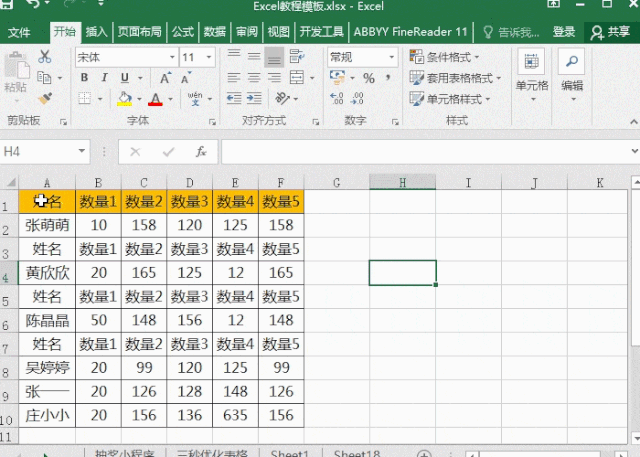The image size is (640, 457).
Task: Increase font size with large A icon
Action: coord(165,78)
